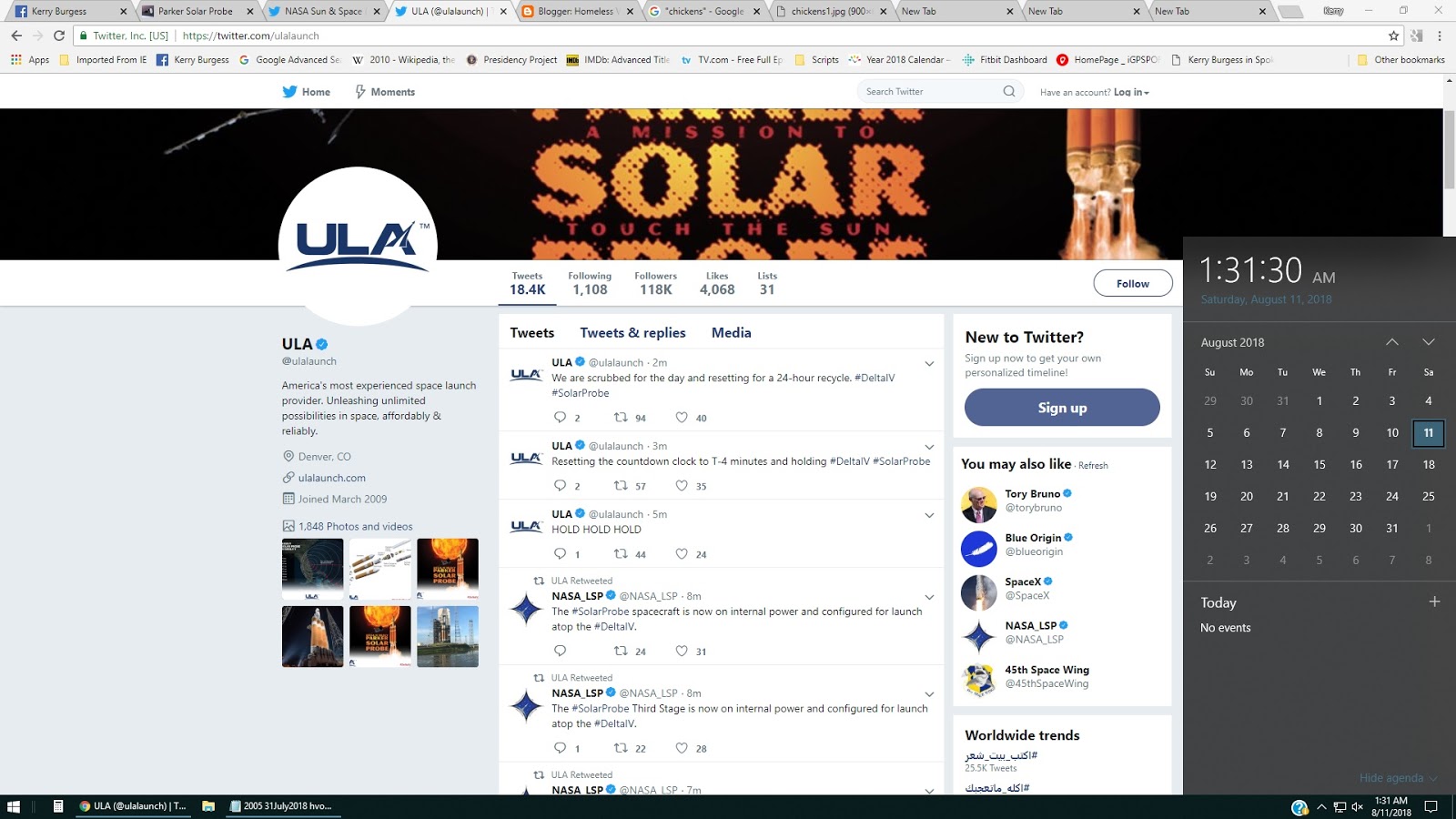Image resolution: width=1456 pixels, height=819 pixels.
Task: Open the launch pad tower photo thumbnail
Action: tap(448, 637)
